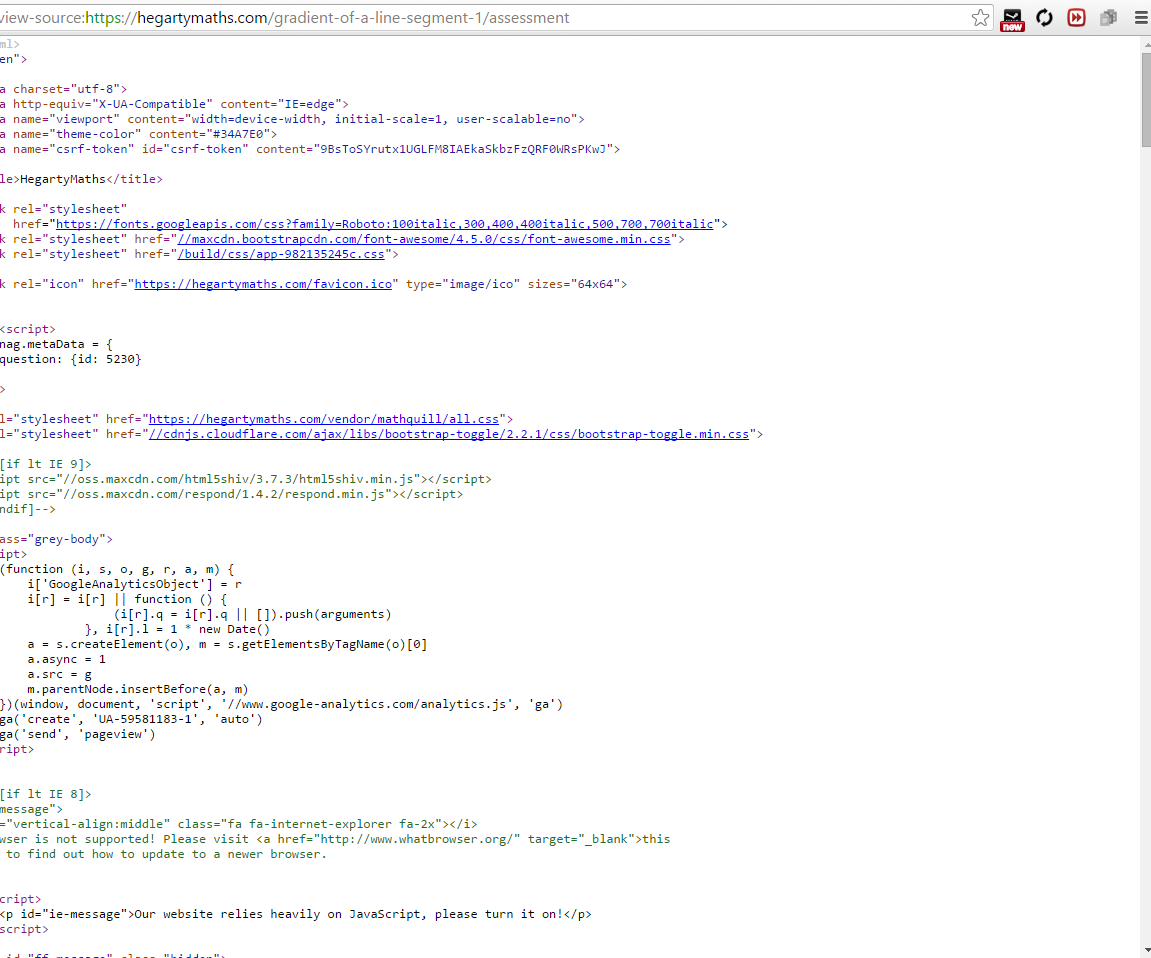Bookmark this page with the star icon
Image resolution: width=1151 pixels, height=958 pixels.
point(980,18)
